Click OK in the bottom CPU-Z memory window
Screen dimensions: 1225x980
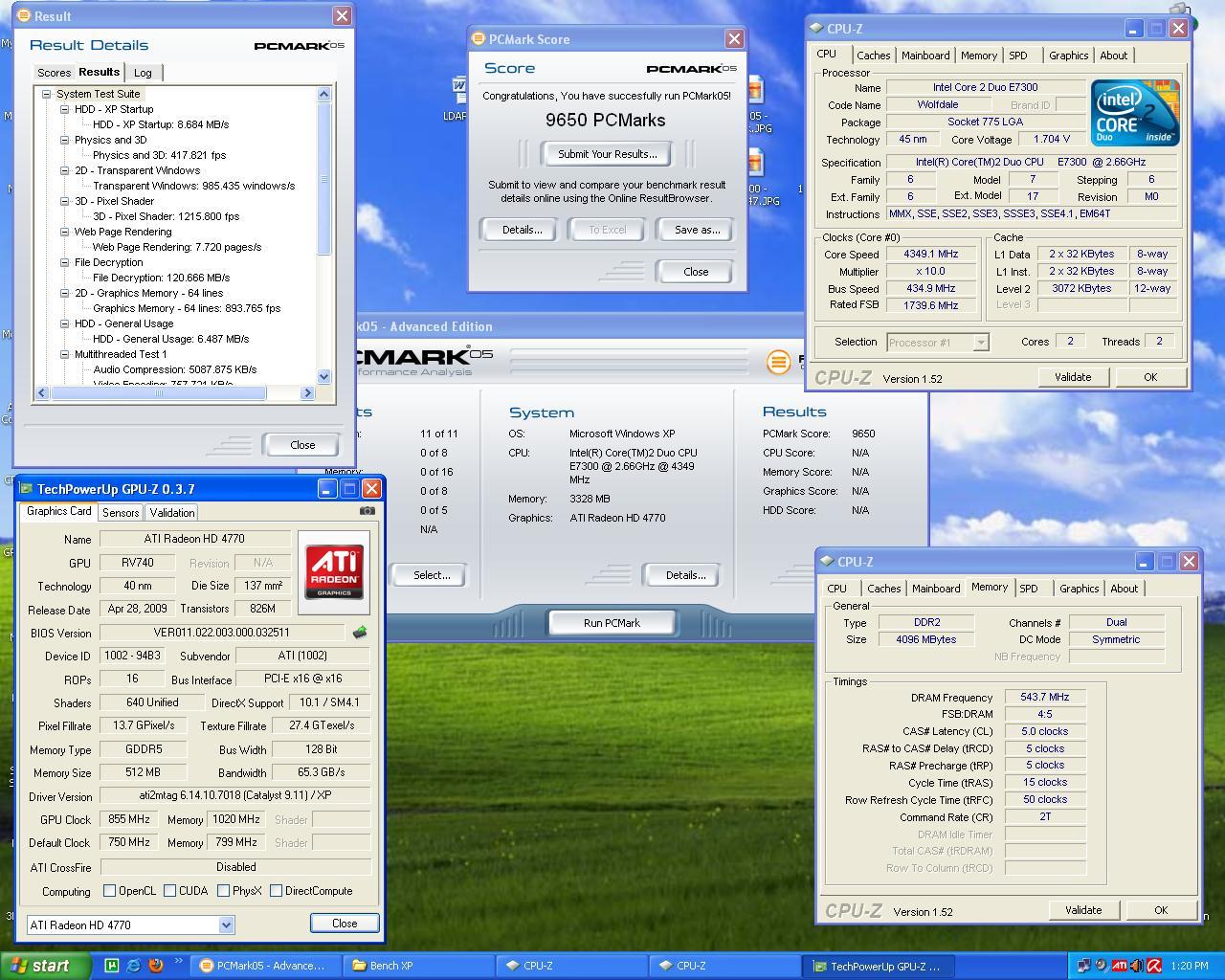pos(1161,910)
